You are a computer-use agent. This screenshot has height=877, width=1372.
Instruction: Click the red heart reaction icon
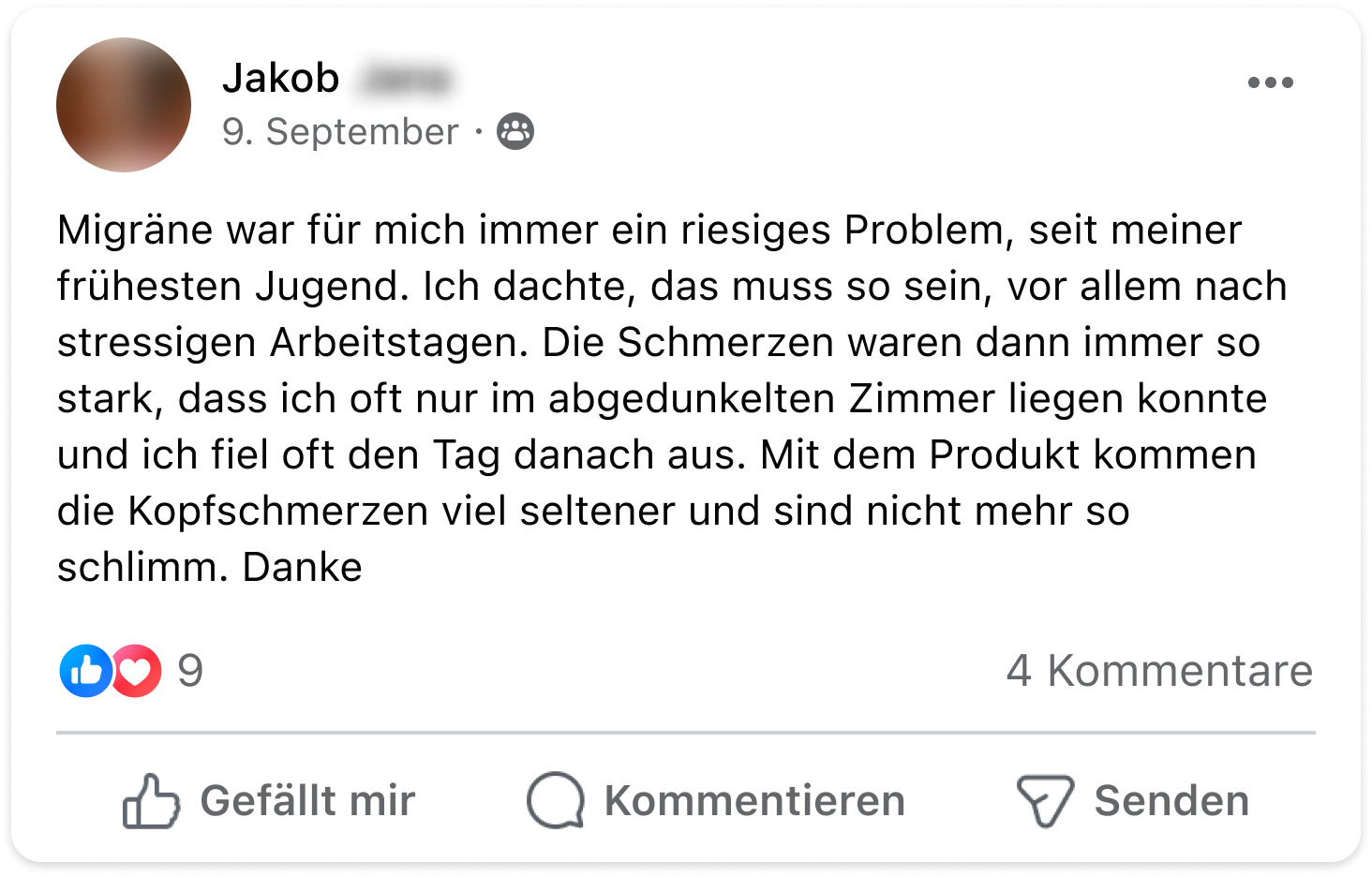(138, 671)
